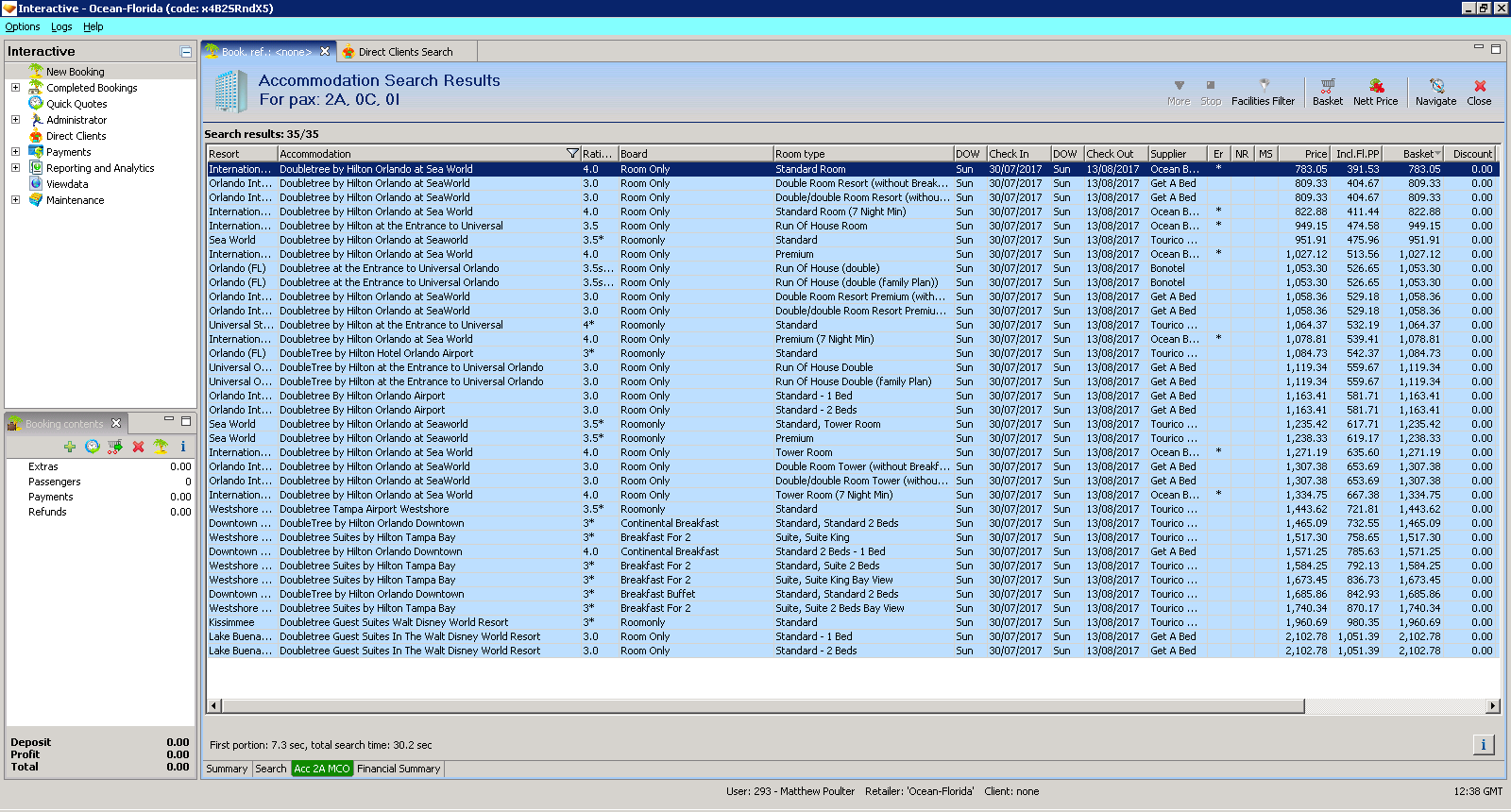Screen dimensions: 1511x812
Task: Select the Acc 2A MCO tab
Action: [x=322, y=769]
